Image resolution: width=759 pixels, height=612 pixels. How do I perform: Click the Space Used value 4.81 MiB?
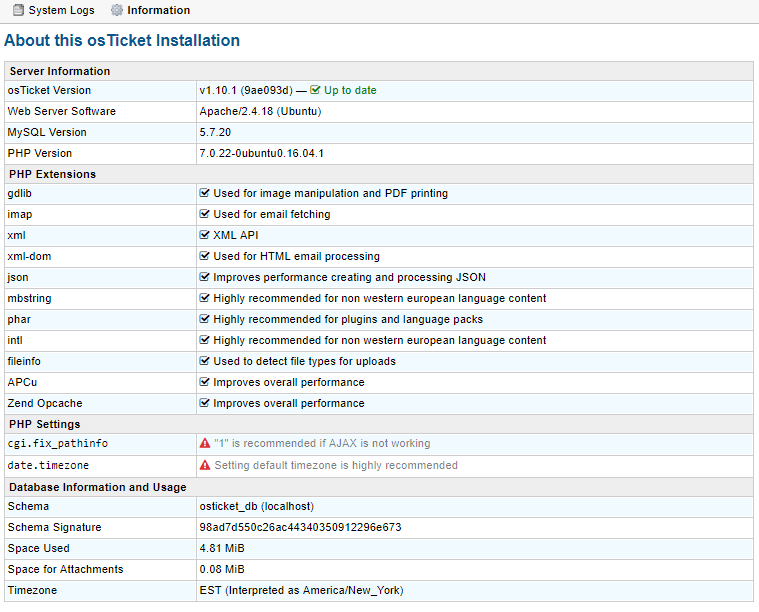click(222, 549)
